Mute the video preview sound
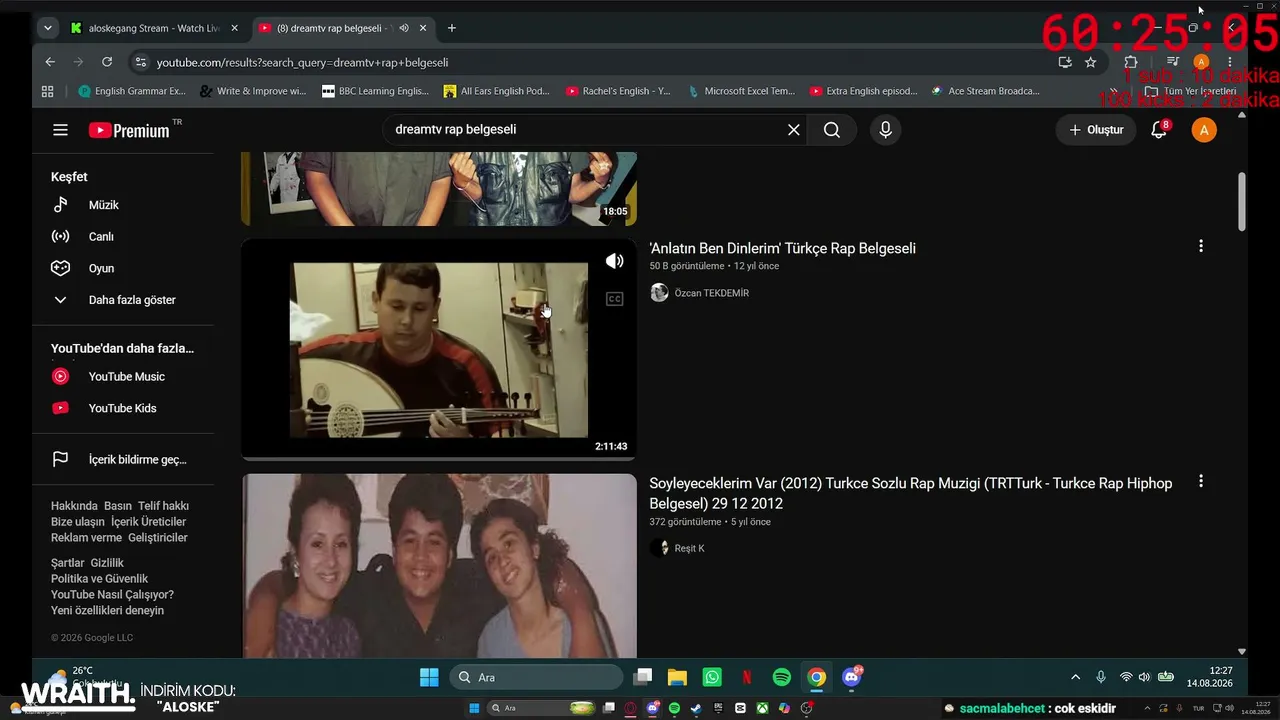 [x=614, y=261]
